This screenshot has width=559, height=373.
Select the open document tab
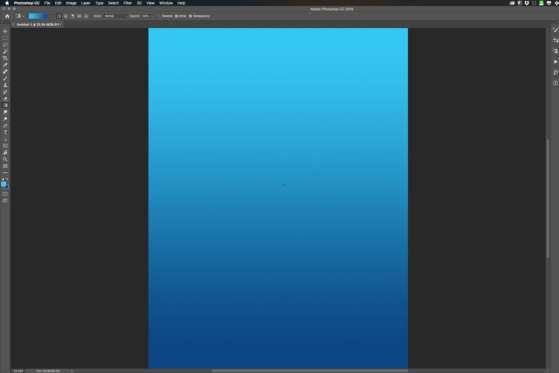click(x=39, y=25)
